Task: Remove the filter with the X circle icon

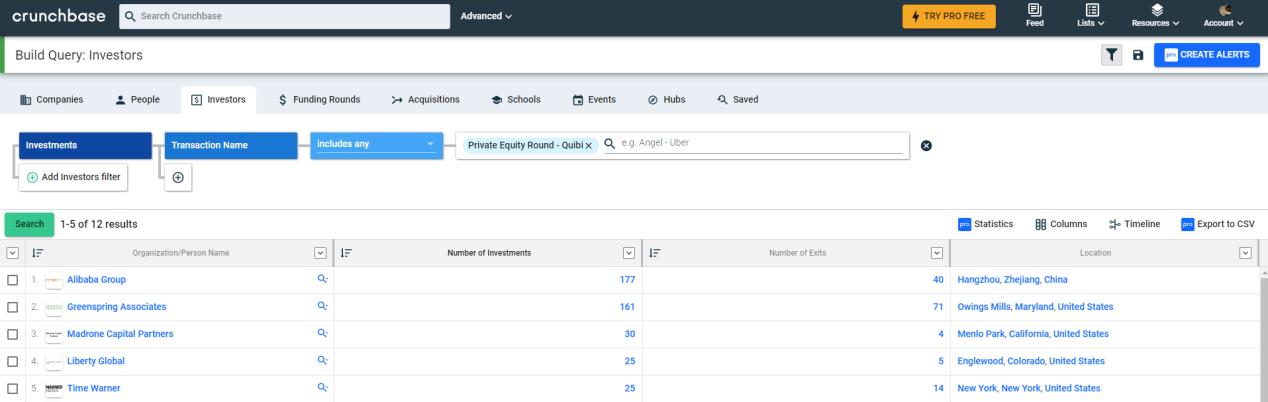Action: [926, 145]
